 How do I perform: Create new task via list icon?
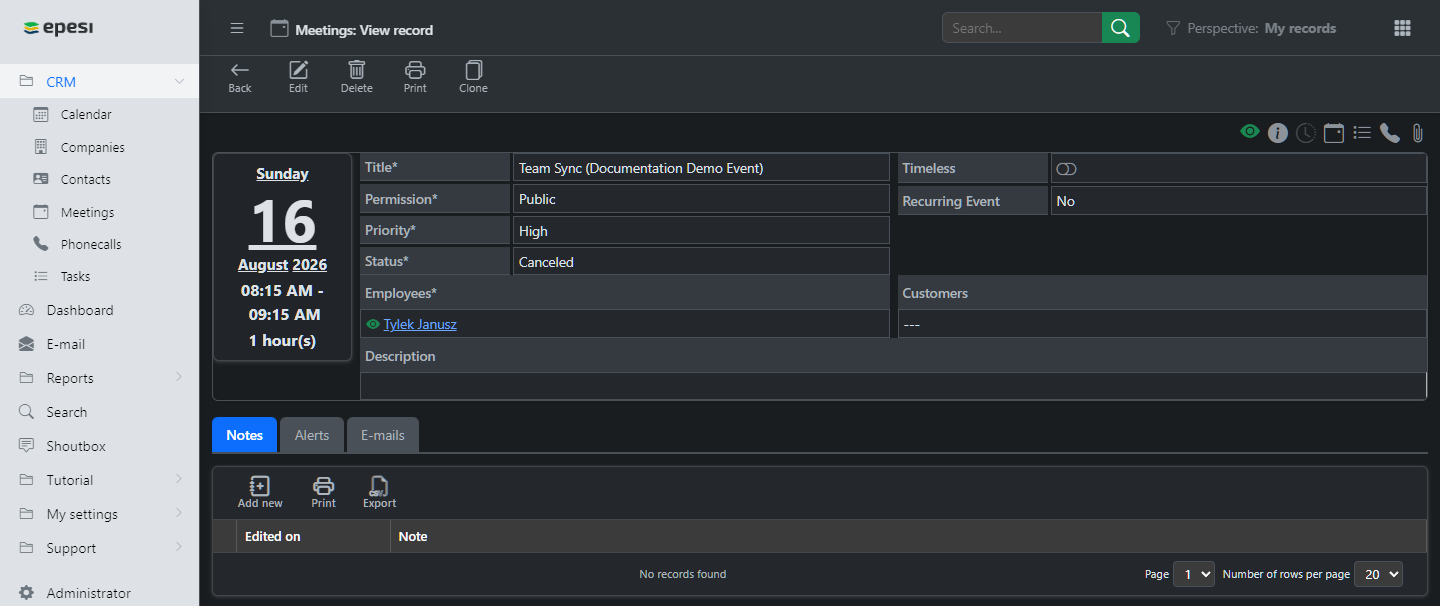point(1361,132)
